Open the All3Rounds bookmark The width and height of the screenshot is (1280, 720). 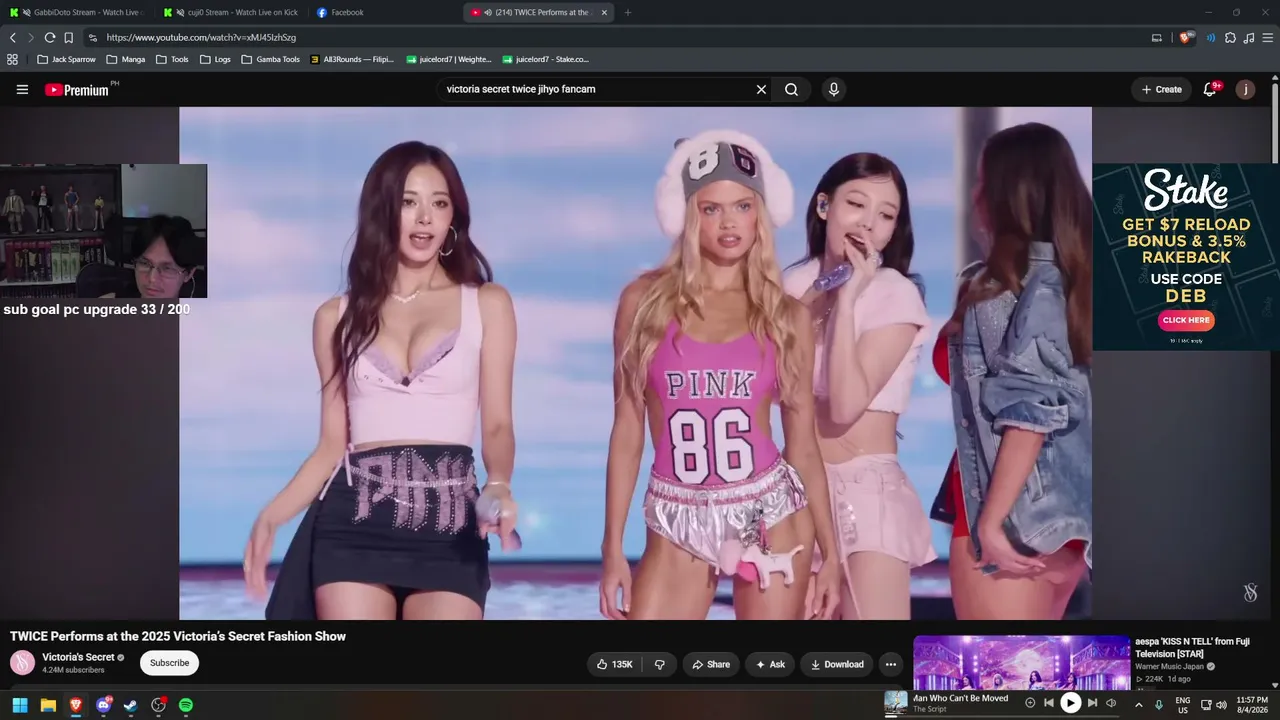click(x=352, y=59)
